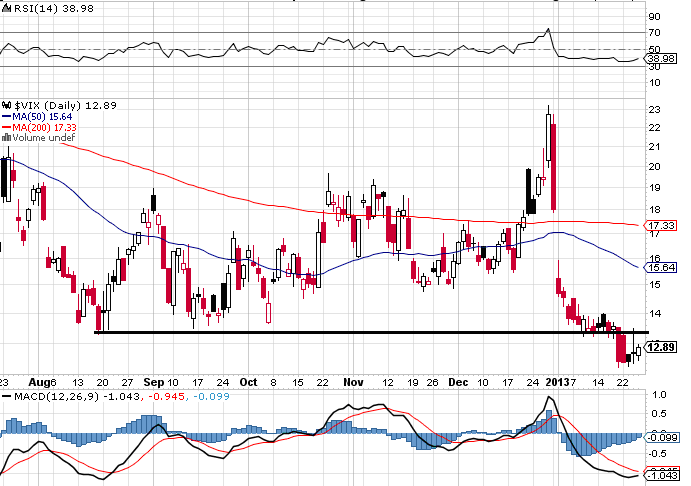Click the 14 price level on y-axis
Screen dimensions: 691x486
(654, 314)
